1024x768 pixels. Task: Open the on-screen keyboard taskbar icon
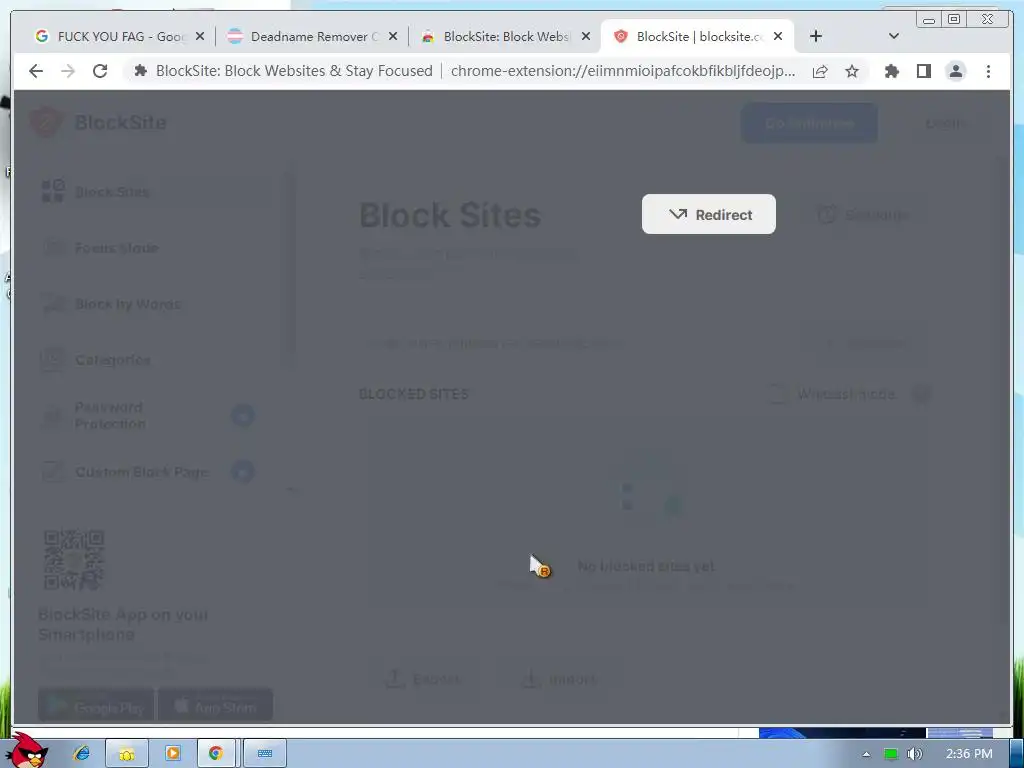[x=264, y=753]
